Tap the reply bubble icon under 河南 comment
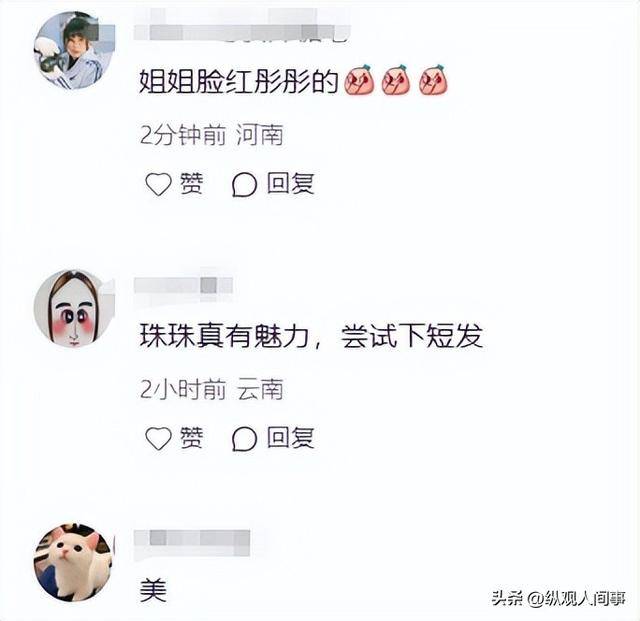 tap(244, 185)
